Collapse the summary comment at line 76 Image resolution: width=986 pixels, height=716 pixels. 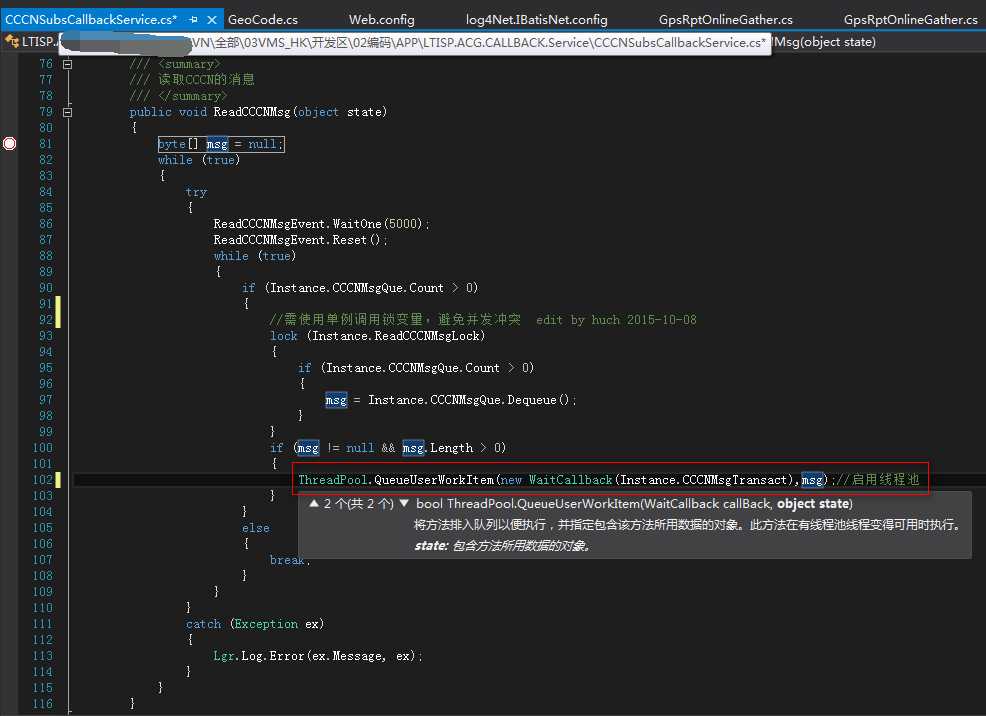point(67,64)
